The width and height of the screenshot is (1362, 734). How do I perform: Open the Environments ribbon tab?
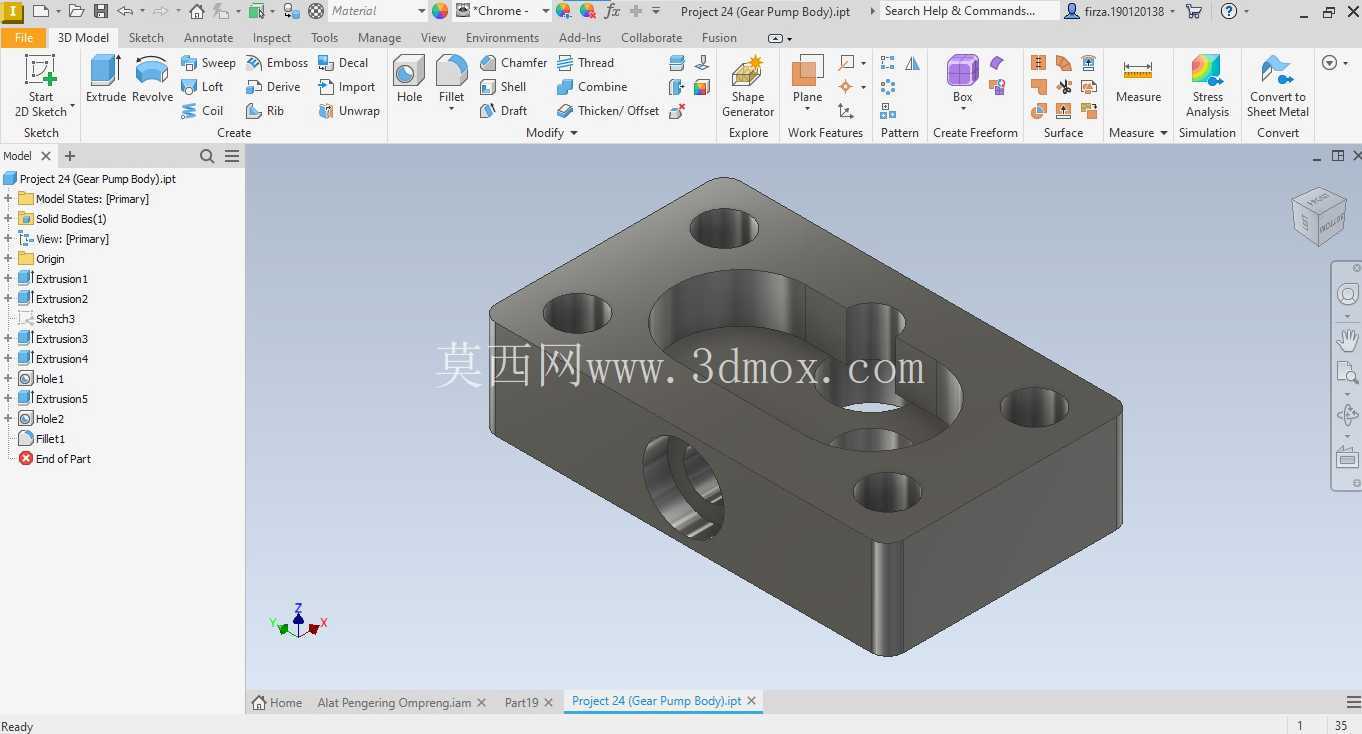click(502, 38)
